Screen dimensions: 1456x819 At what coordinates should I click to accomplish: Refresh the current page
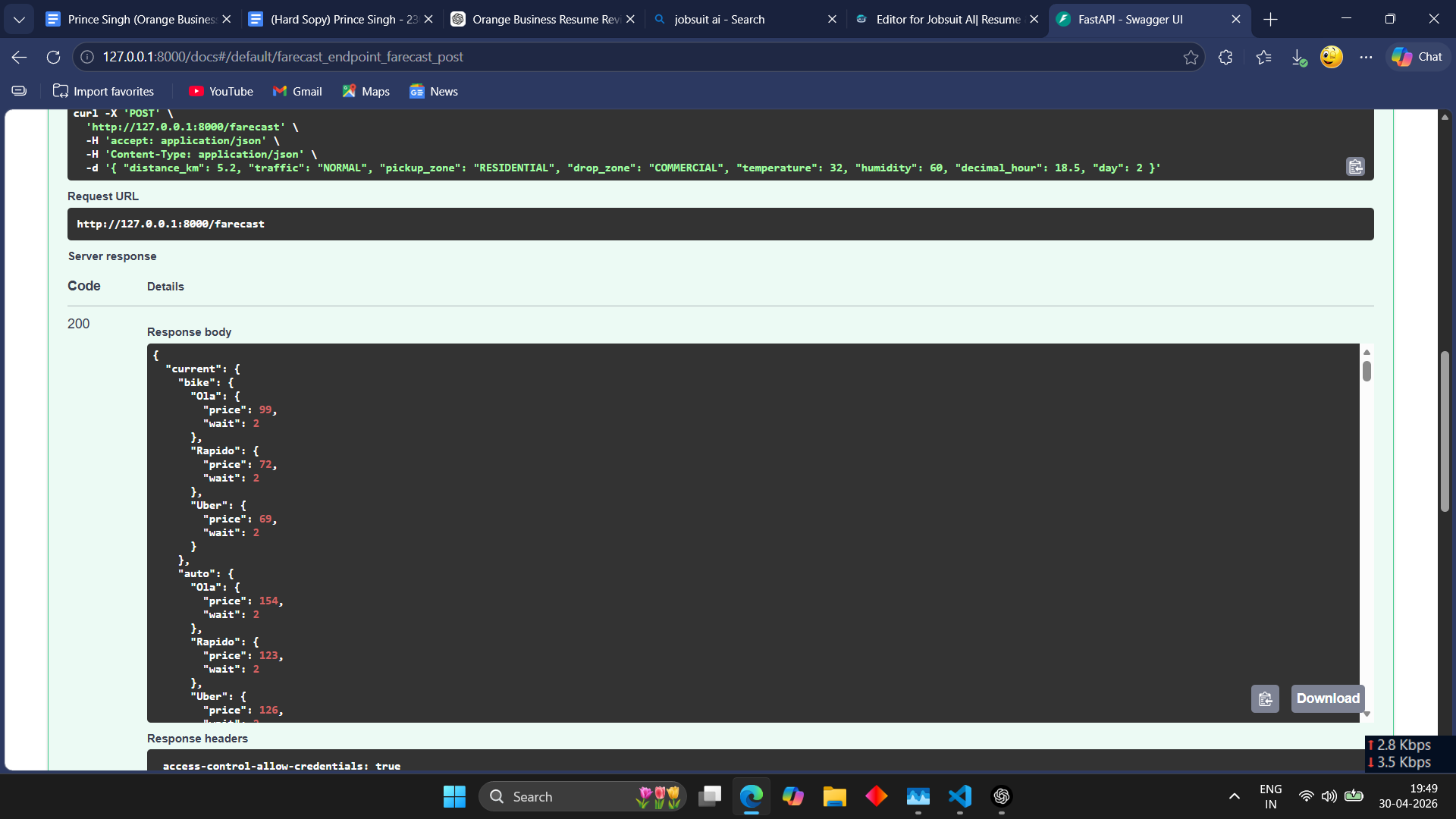pyautogui.click(x=53, y=57)
